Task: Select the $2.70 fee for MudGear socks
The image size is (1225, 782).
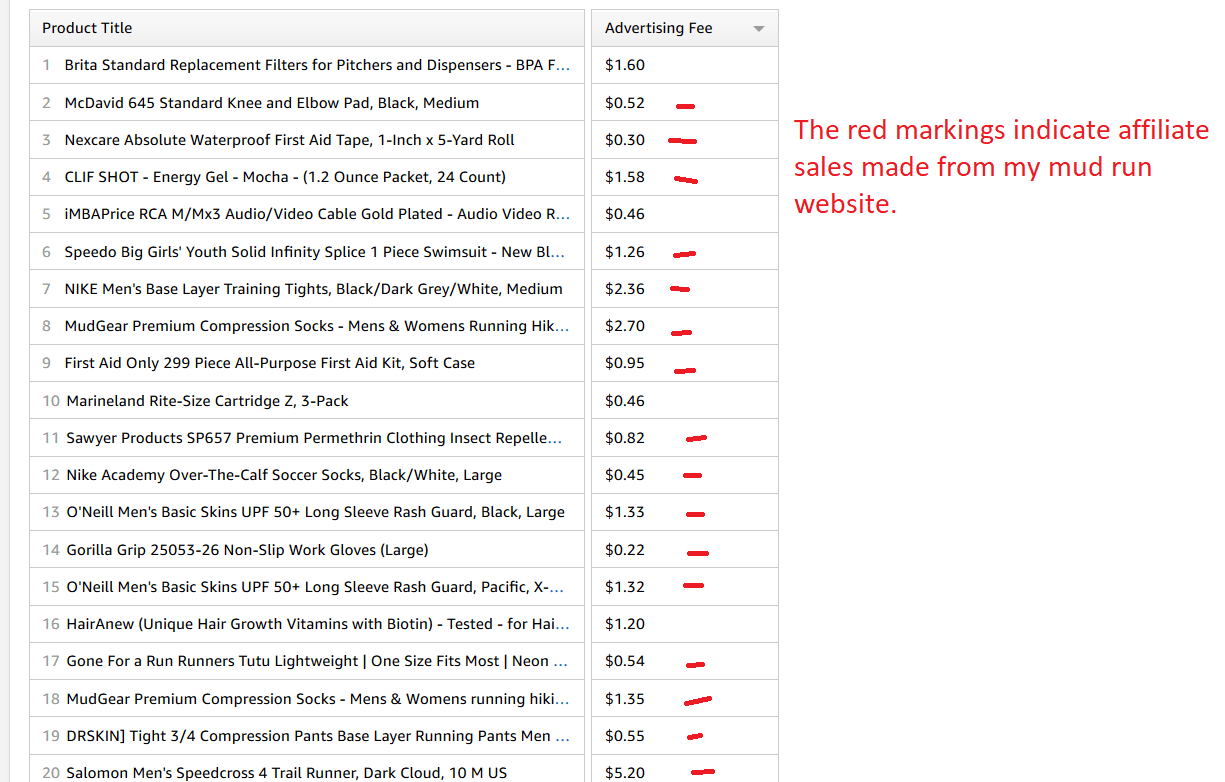Action: pos(625,326)
